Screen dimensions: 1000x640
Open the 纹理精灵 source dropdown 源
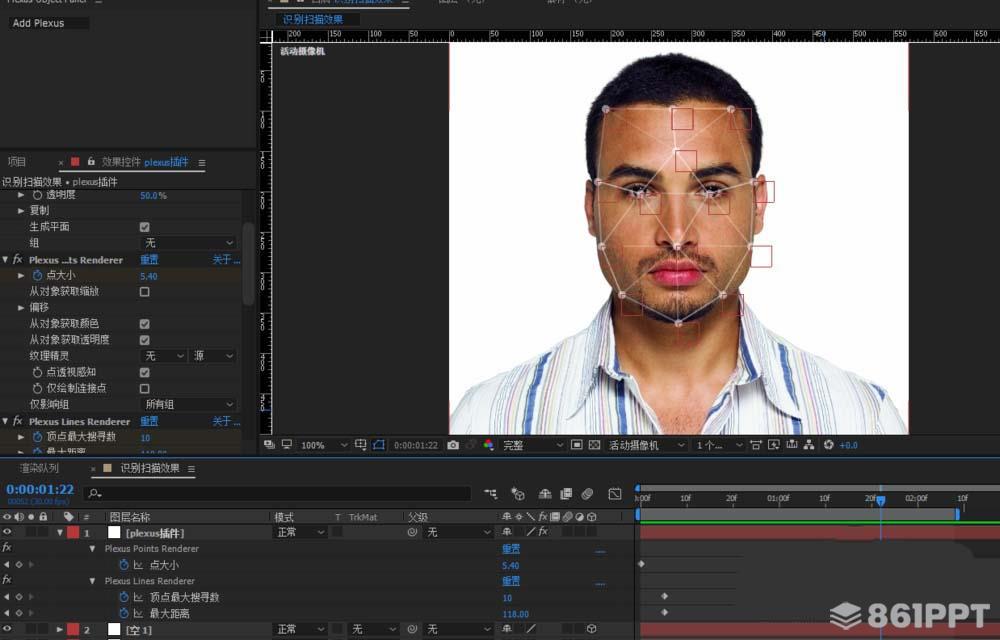tap(214, 356)
